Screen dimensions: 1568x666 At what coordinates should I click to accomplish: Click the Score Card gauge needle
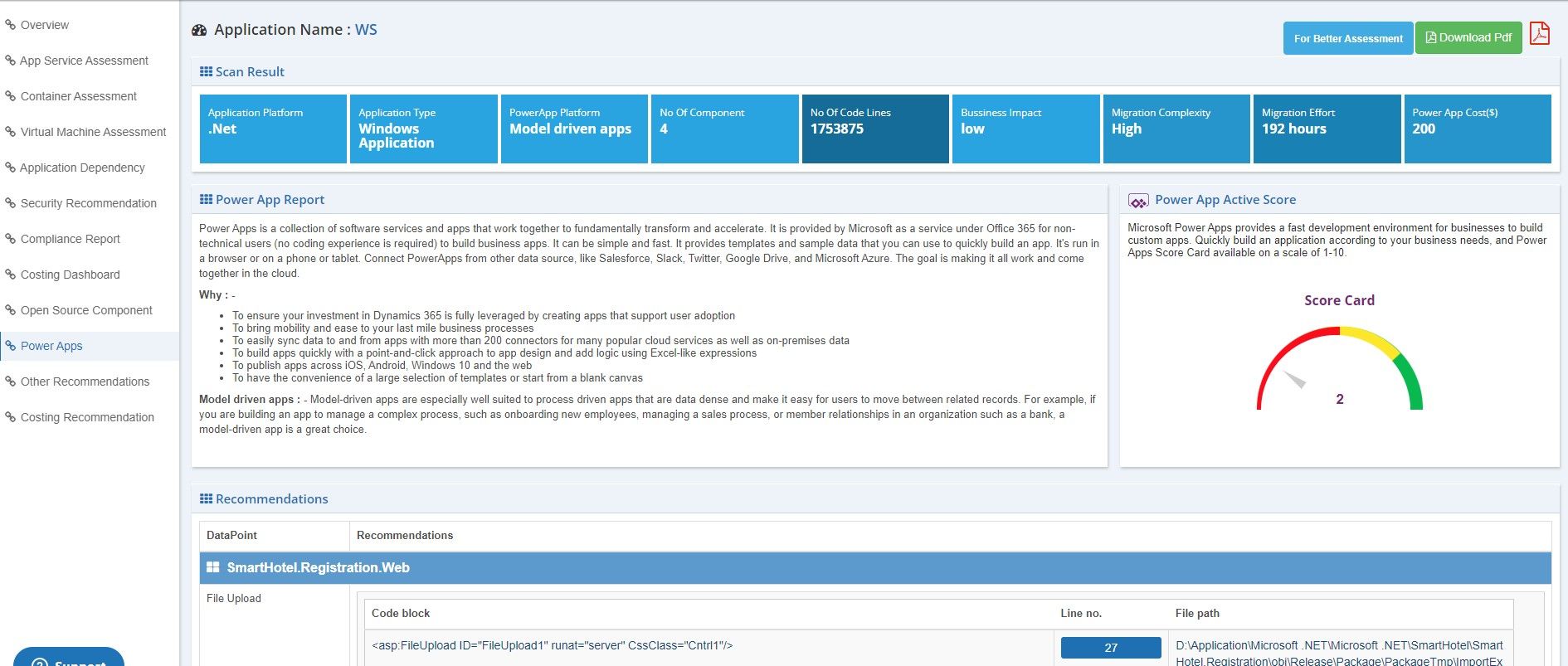(1294, 380)
